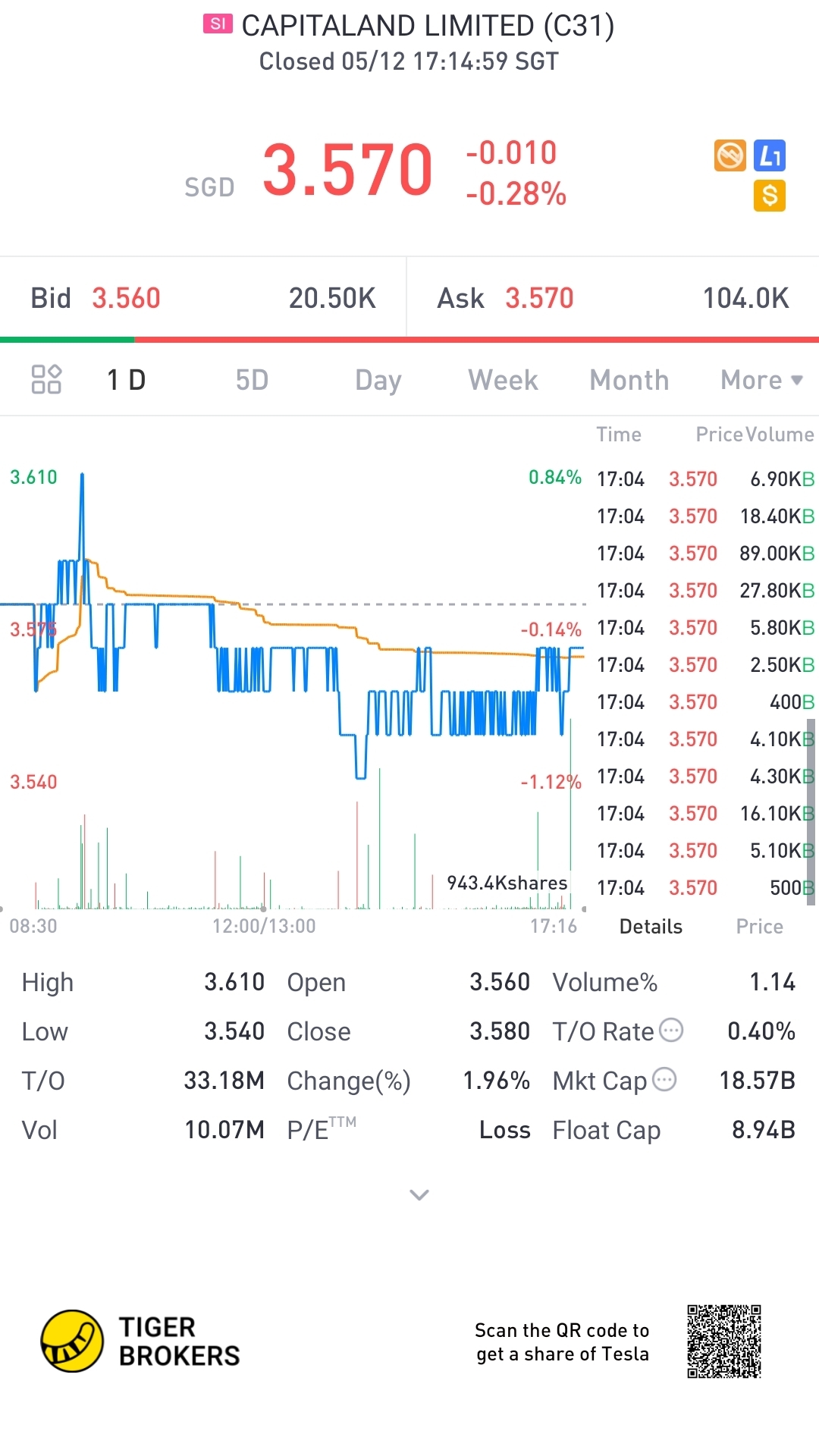Expand additional stock stats with chevron

point(419,1195)
